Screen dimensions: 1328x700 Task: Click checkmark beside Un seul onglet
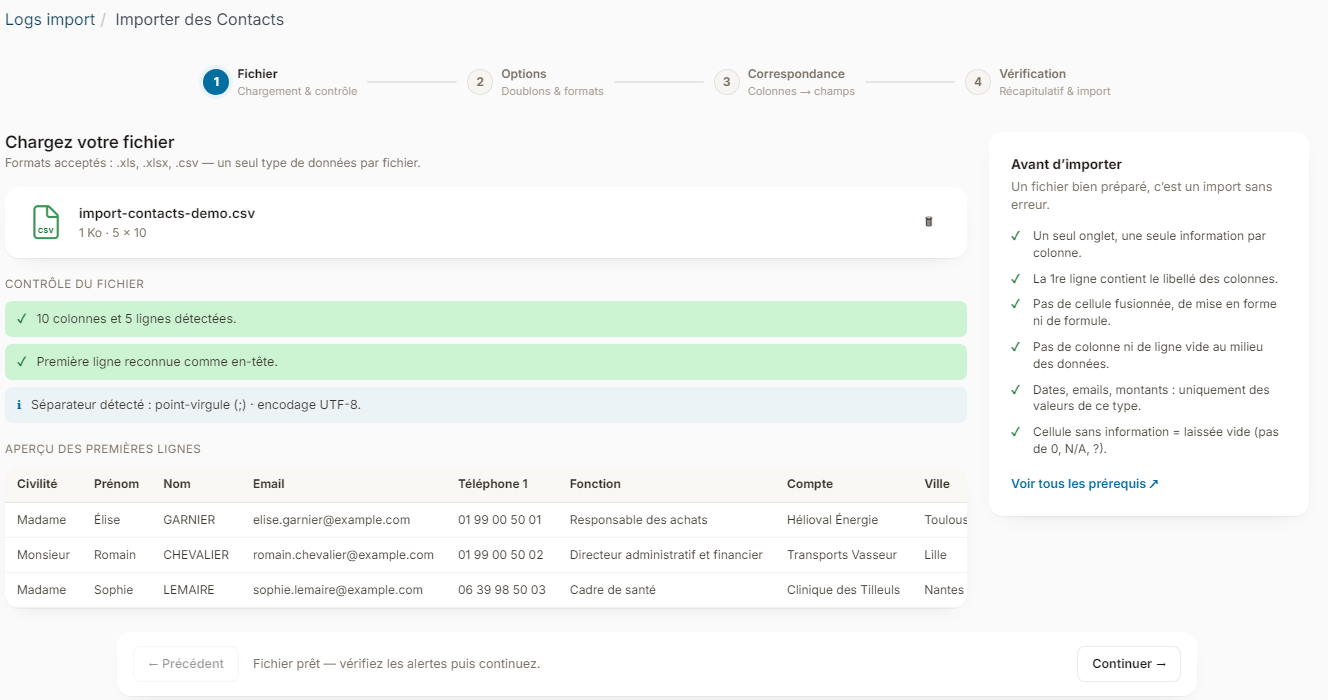1015,236
